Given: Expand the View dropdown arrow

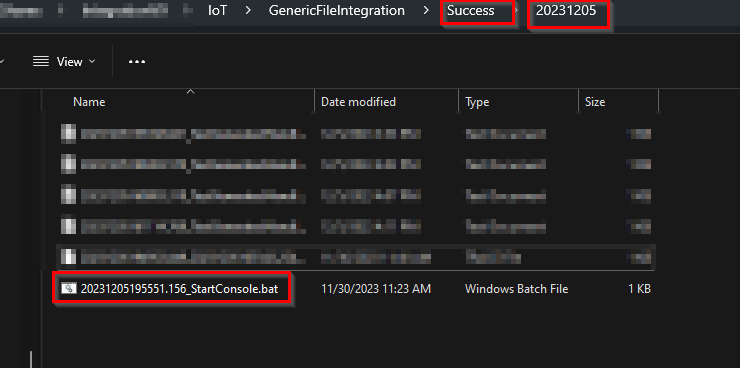Looking at the screenshot, I should click(x=92, y=61).
